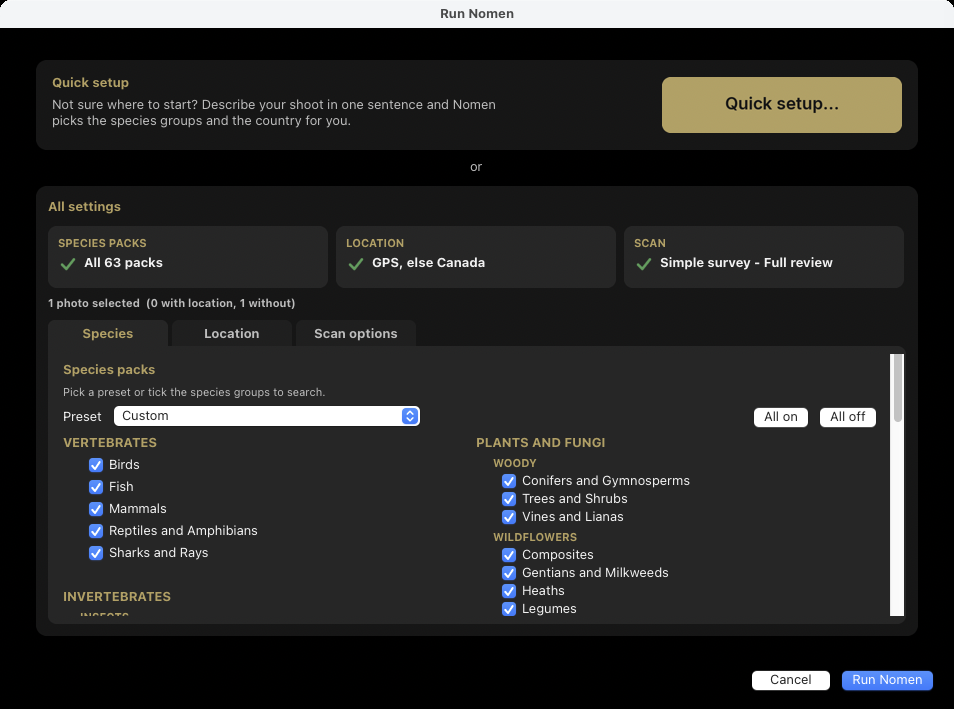Screen dimensions: 954x709
Task: Click the INVERTEBRATES heading
Action: pyautogui.click(x=117, y=596)
